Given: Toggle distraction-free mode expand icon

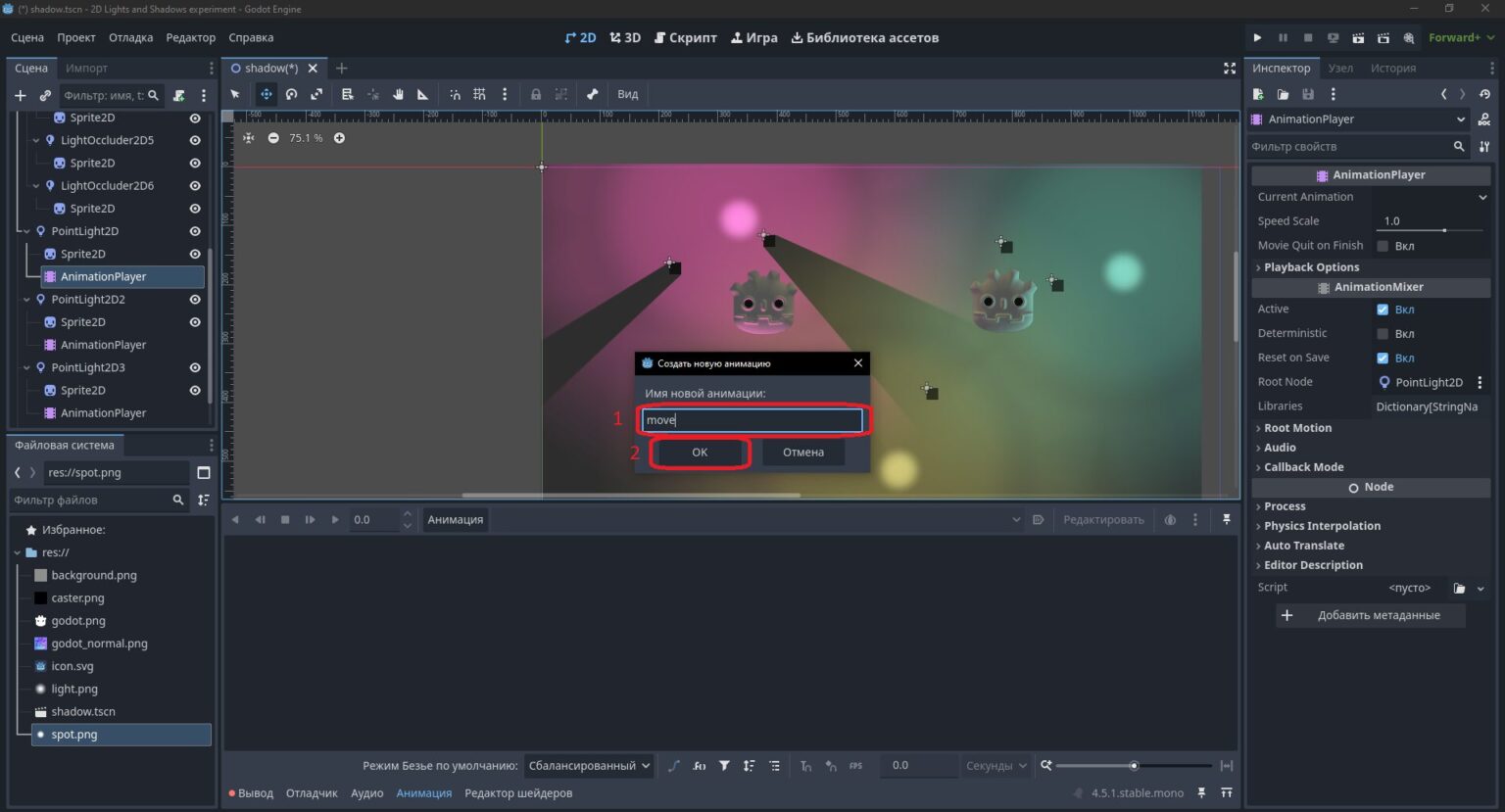Looking at the screenshot, I should point(1230,69).
